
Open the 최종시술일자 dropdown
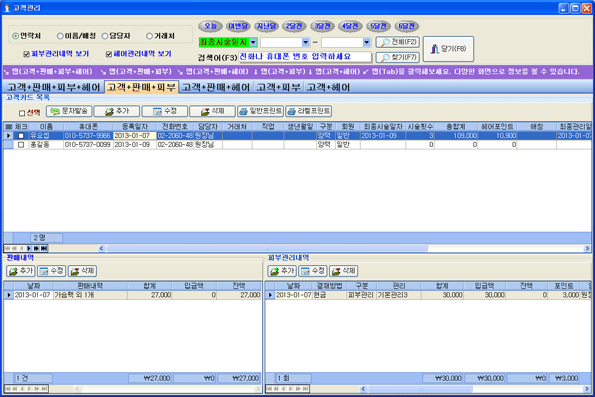click(x=253, y=42)
